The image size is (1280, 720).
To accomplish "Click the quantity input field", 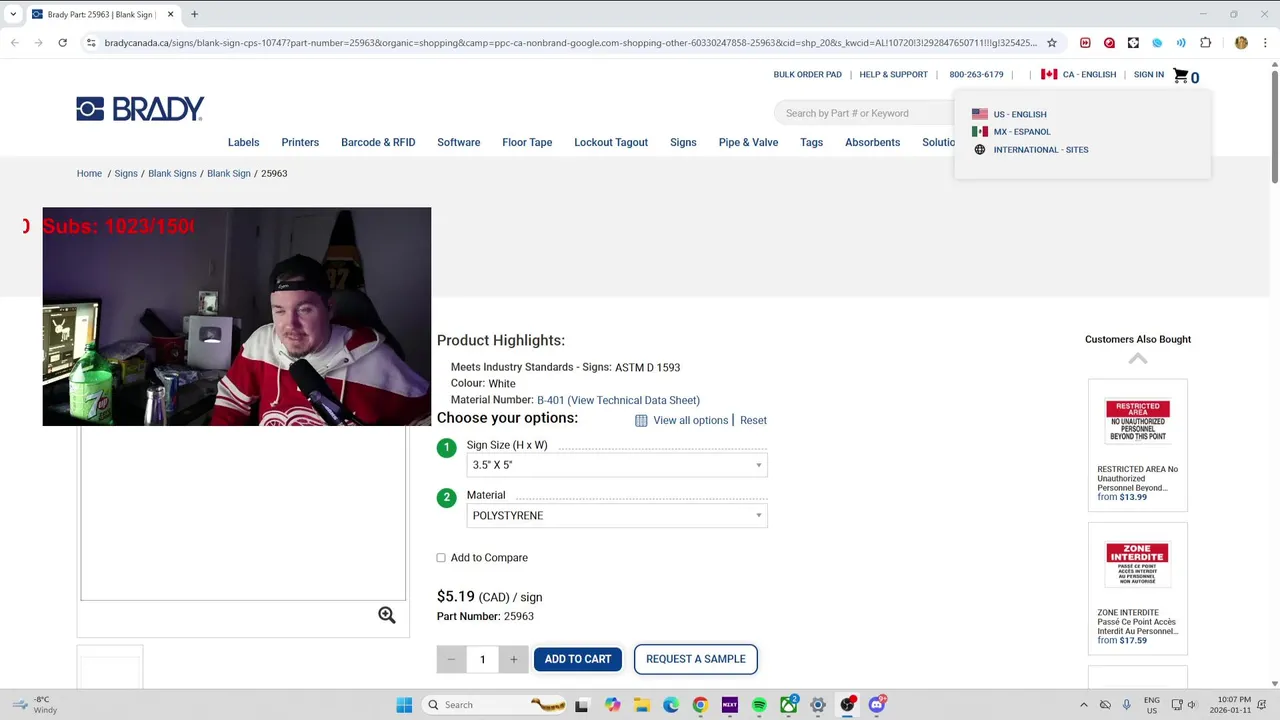I will [482, 659].
